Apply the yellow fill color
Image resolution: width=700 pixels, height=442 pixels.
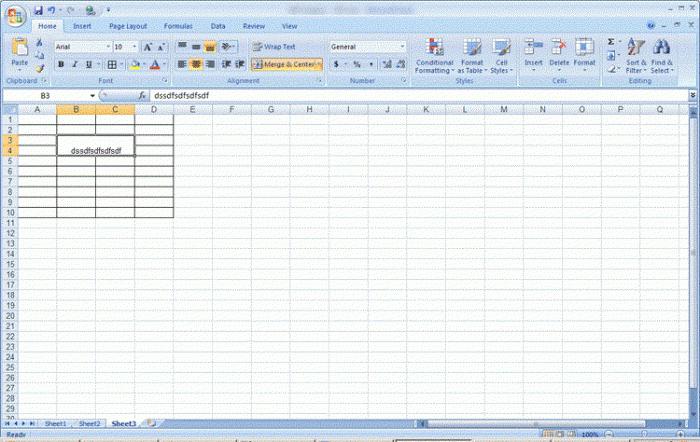pyautogui.click(x=134, y=65)
